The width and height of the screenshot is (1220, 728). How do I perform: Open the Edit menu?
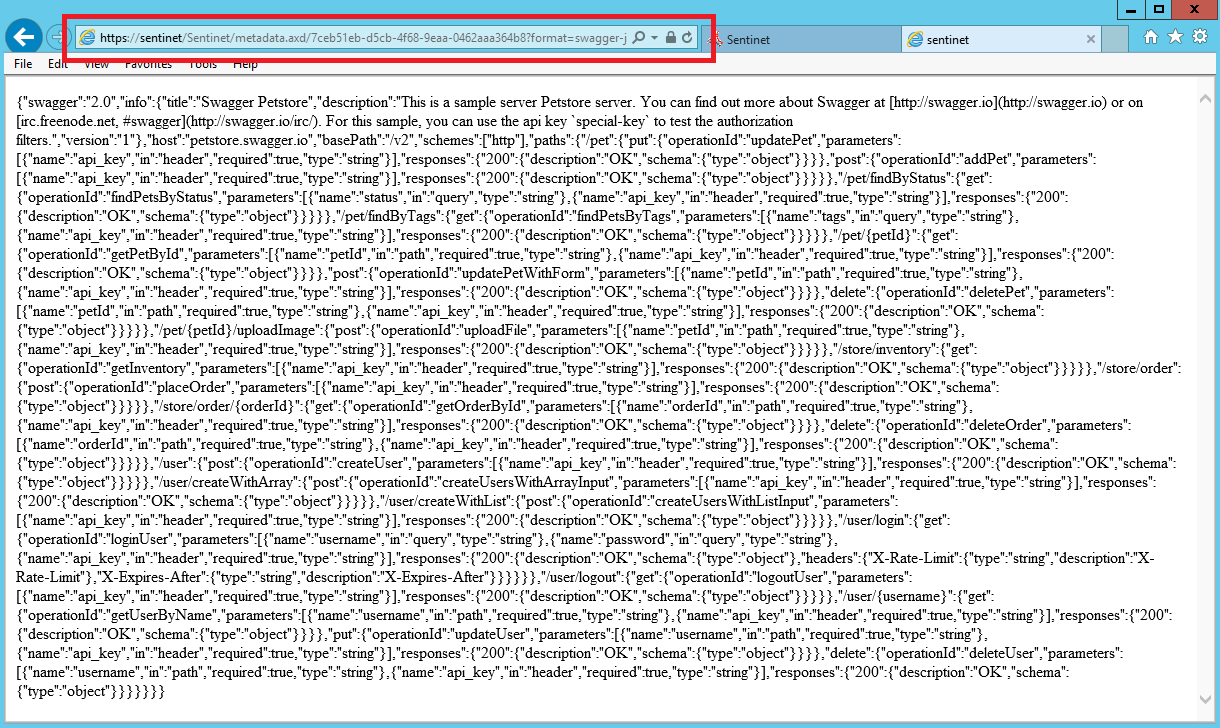point(58,64)
